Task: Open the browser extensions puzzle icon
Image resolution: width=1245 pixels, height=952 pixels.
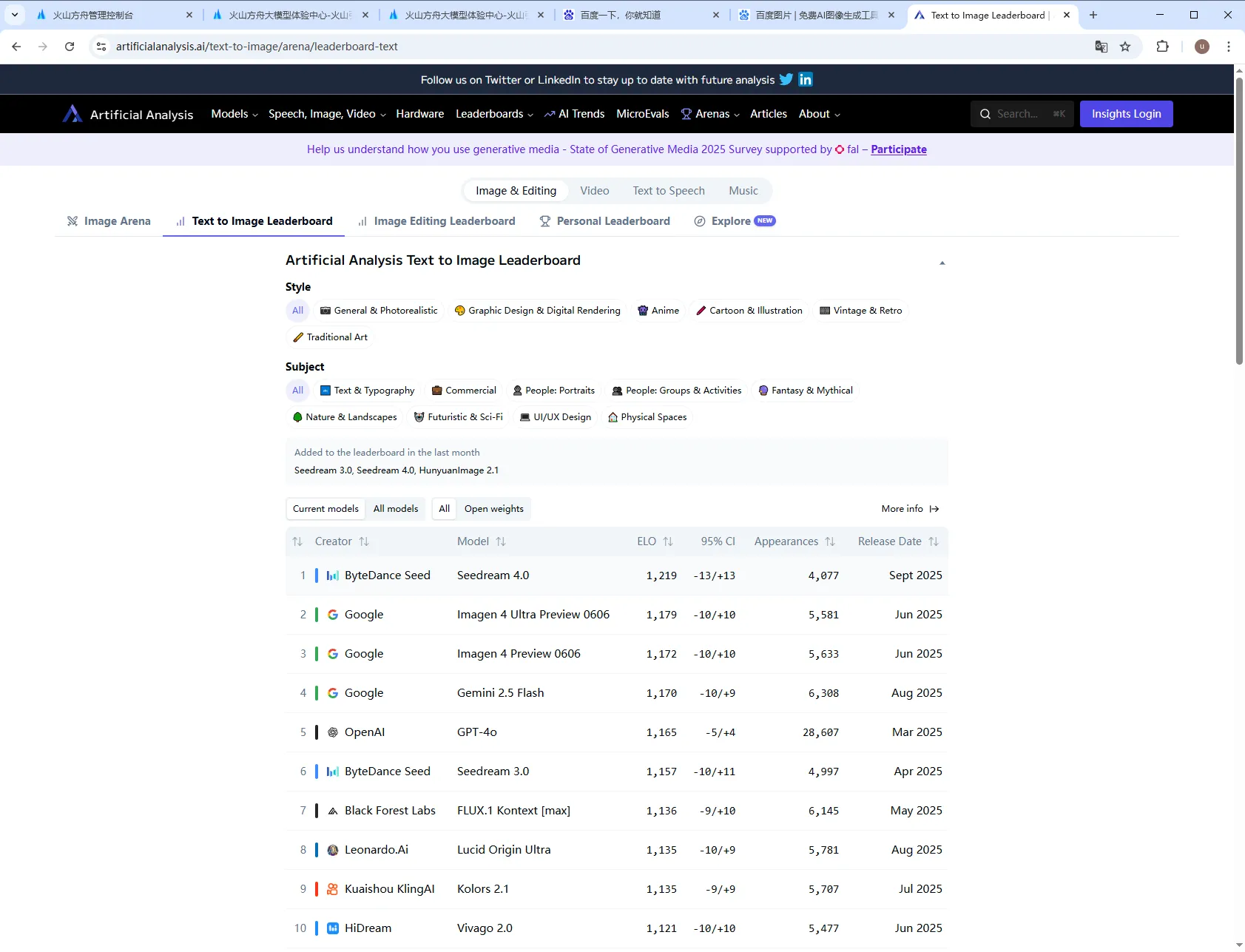Action: [1163, 47]
